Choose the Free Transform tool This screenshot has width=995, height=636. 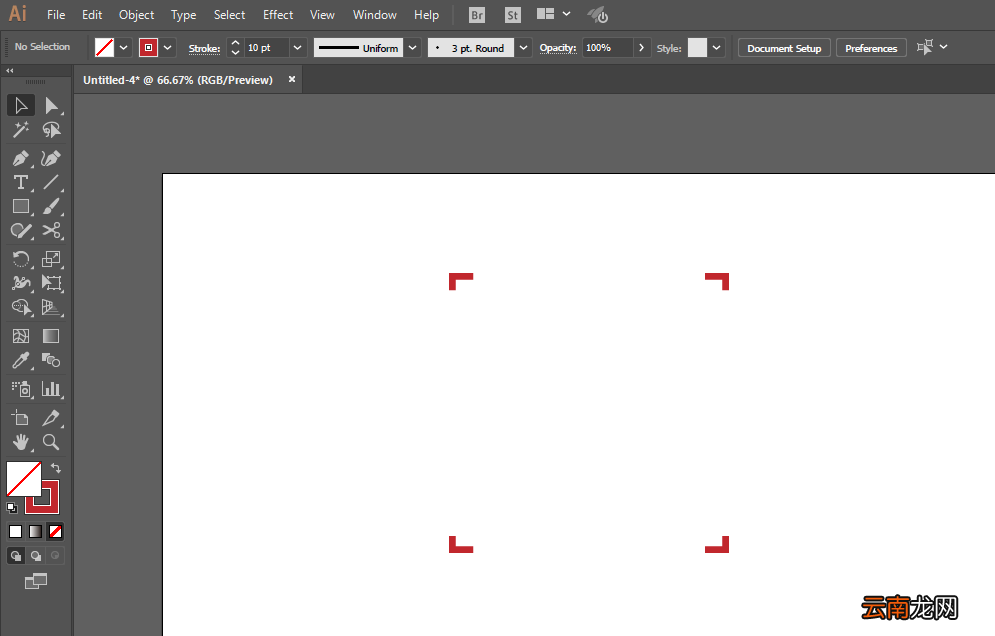[x=51, y=283]
